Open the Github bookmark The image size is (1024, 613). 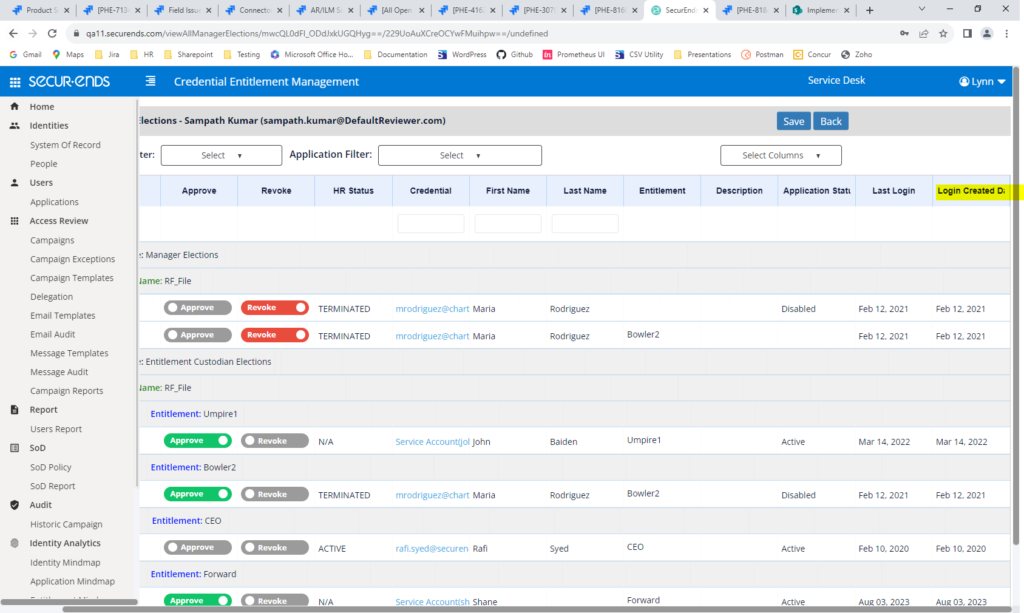515,55
